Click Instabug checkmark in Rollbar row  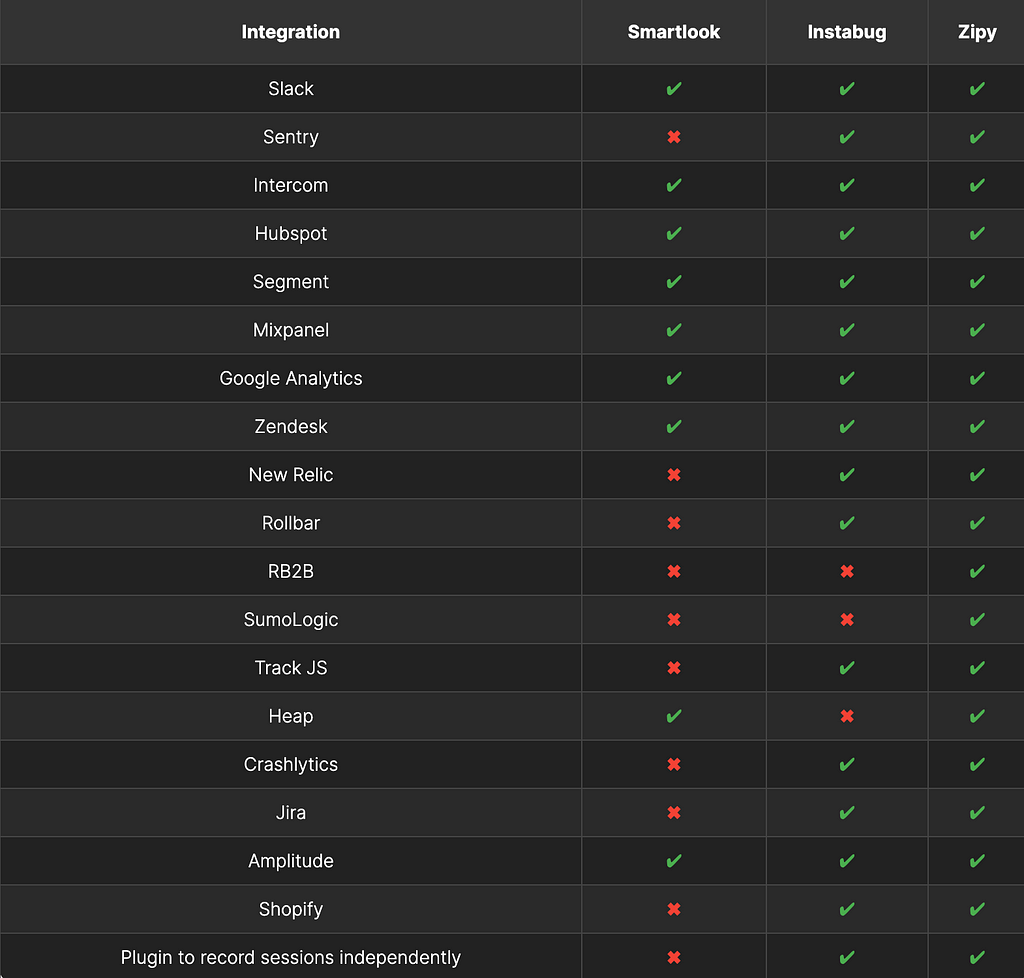846,523
